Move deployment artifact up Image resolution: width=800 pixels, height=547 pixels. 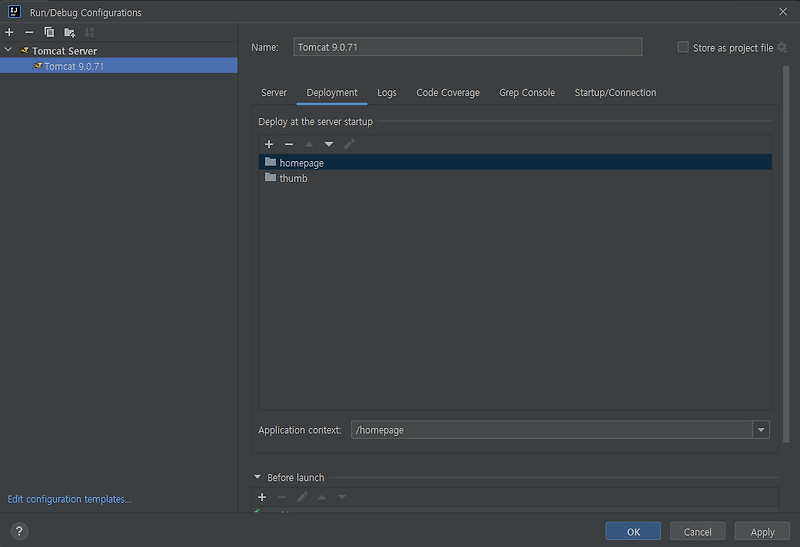pyautogui.click(x=309, y=144)
